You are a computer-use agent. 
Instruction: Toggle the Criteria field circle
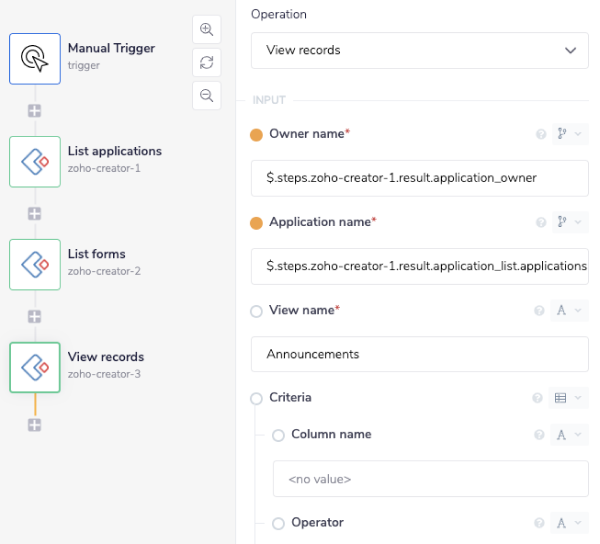(256, 398)
